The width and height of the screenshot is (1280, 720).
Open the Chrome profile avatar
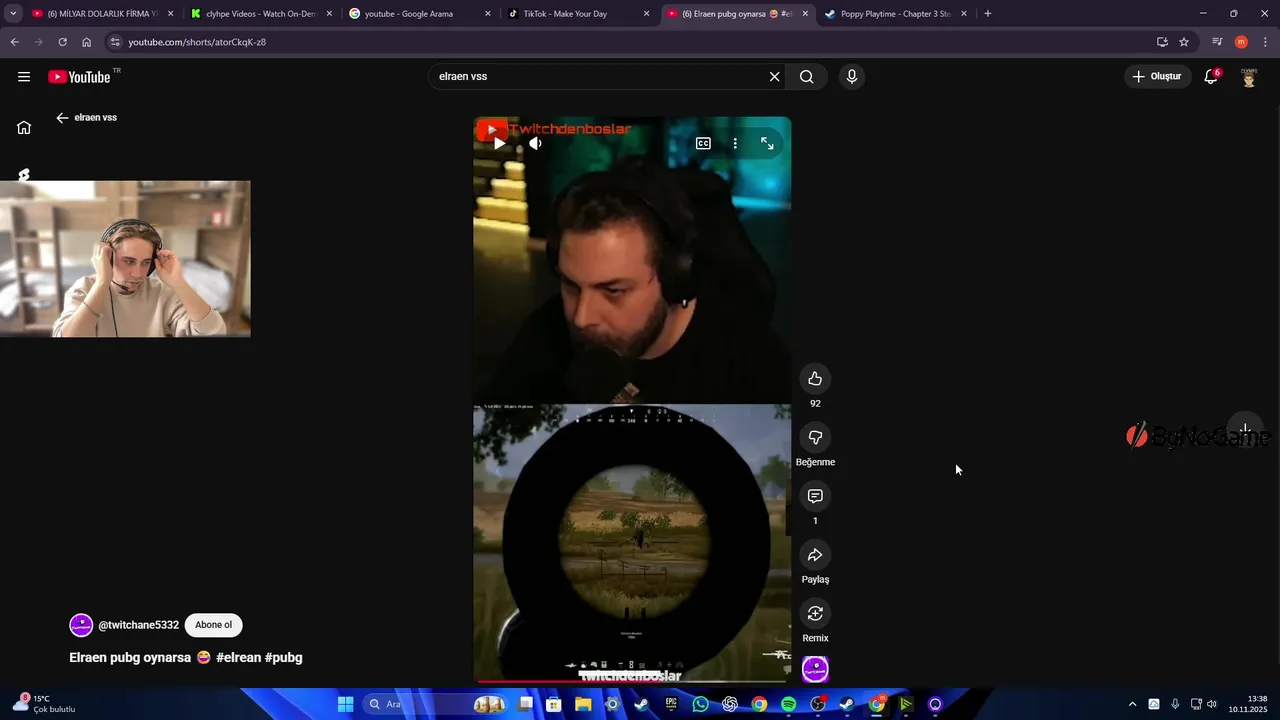(x=1241, y=42)
